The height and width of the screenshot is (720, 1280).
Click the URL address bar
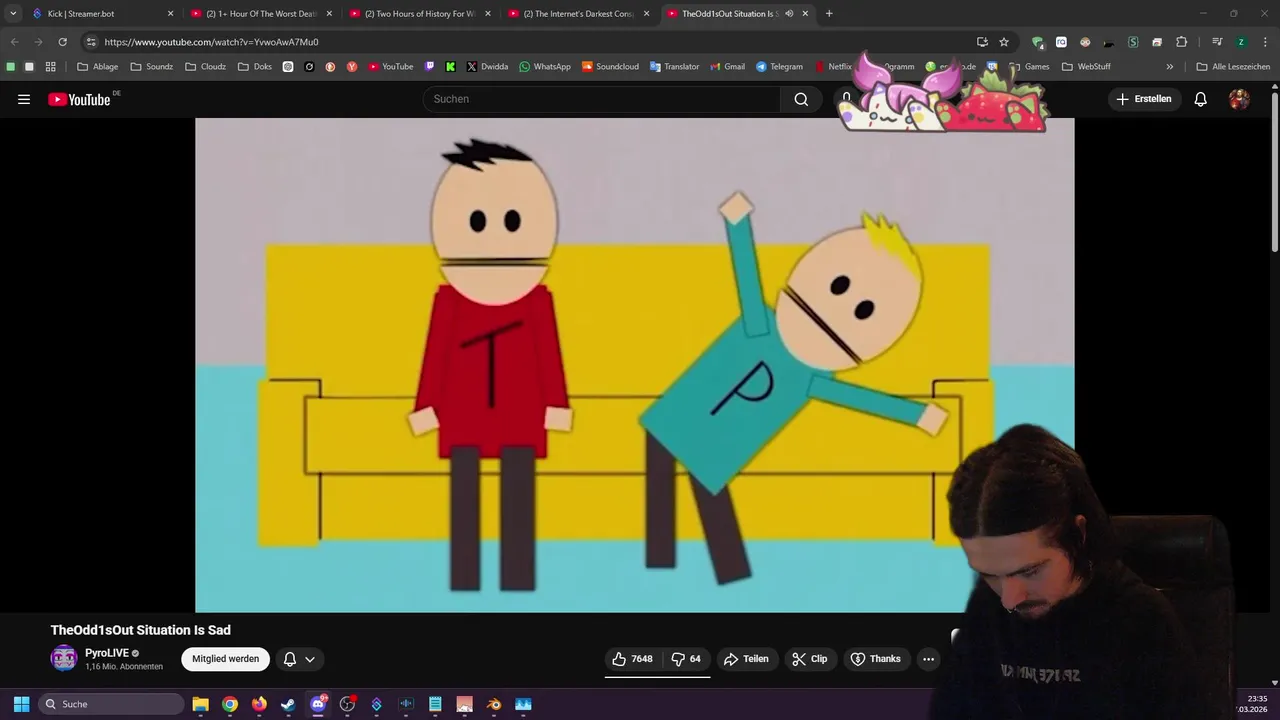(540, 42)
